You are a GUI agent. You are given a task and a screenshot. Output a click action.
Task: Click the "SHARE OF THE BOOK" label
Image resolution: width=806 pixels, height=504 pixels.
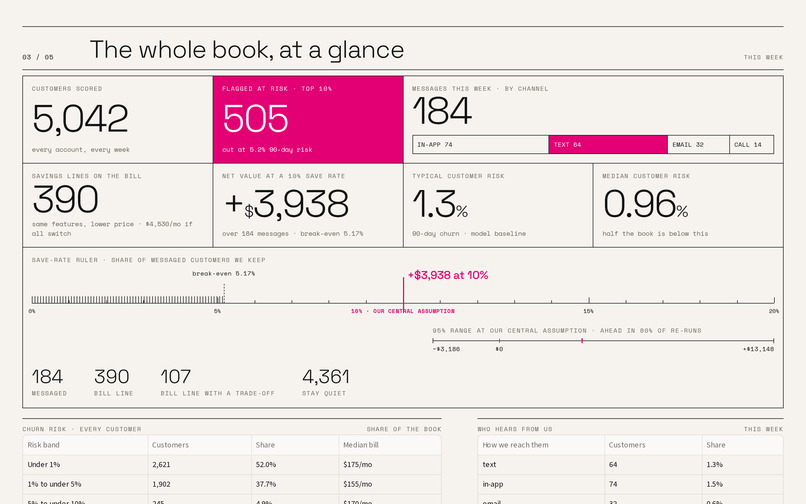(x=404, y=429)
